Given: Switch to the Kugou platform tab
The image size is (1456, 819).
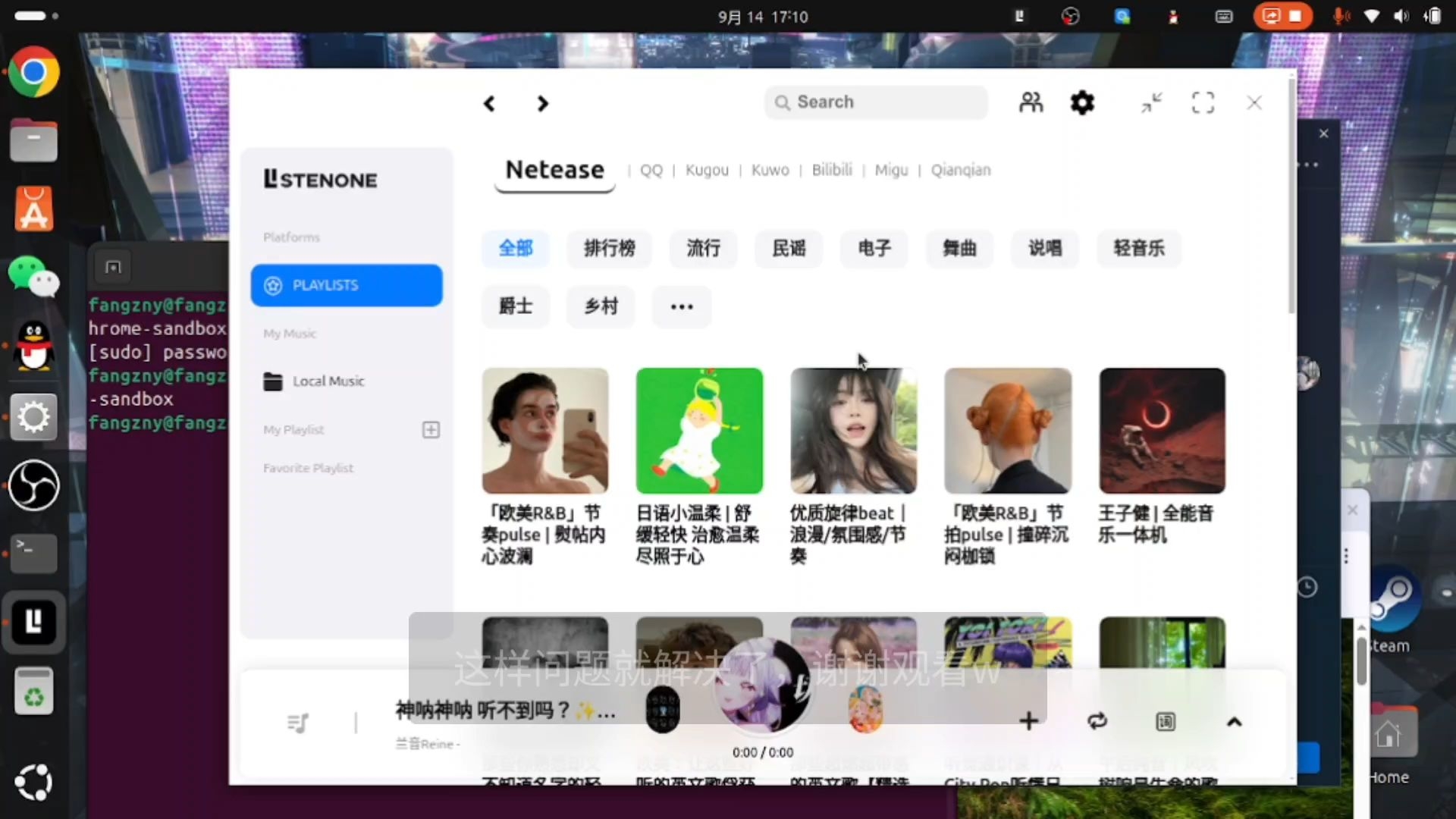Looking at the screenshot, I should point(707,170).
